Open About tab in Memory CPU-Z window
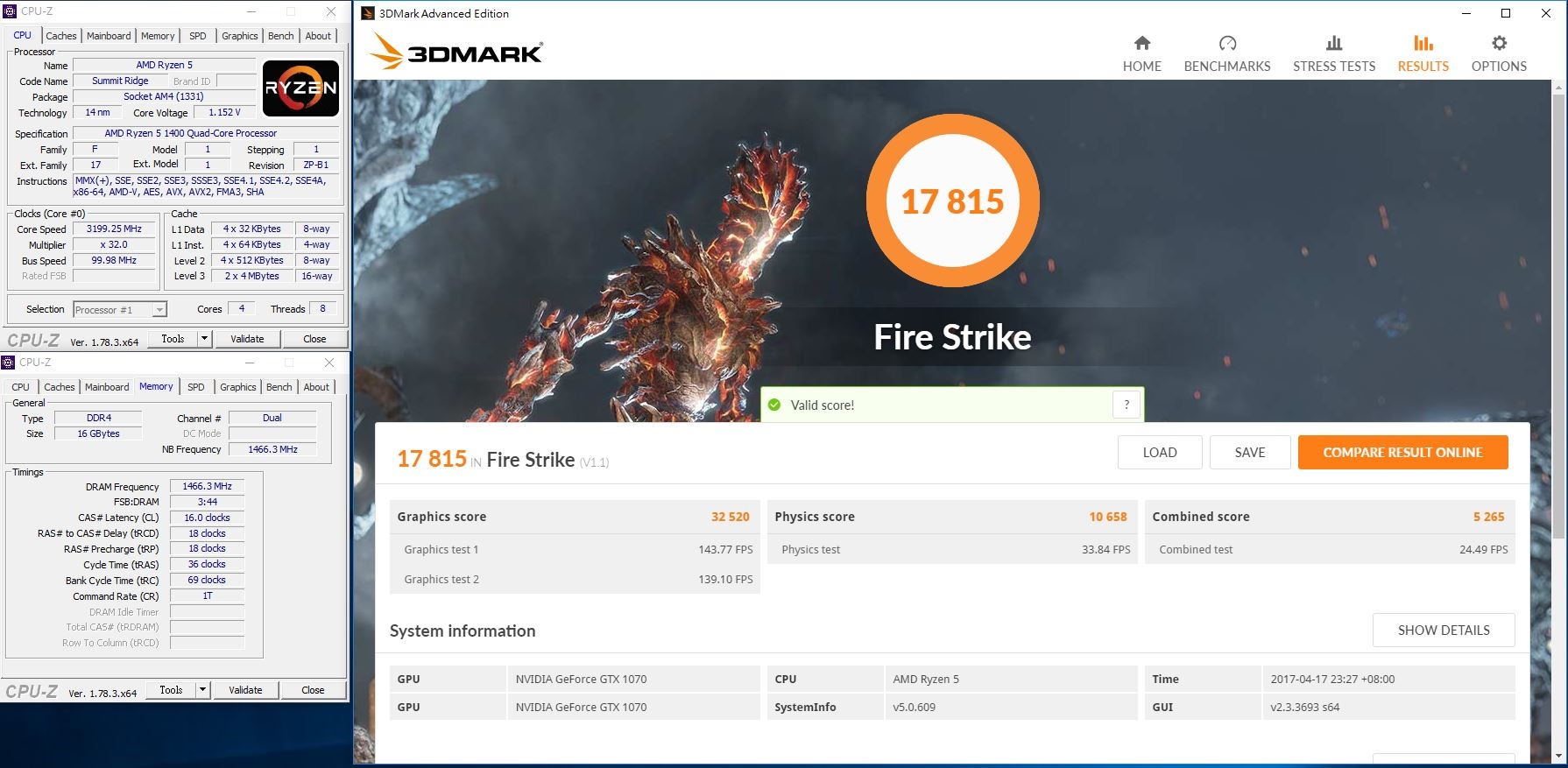Screen dimensions: 1568x768 [x=317, y=387]
